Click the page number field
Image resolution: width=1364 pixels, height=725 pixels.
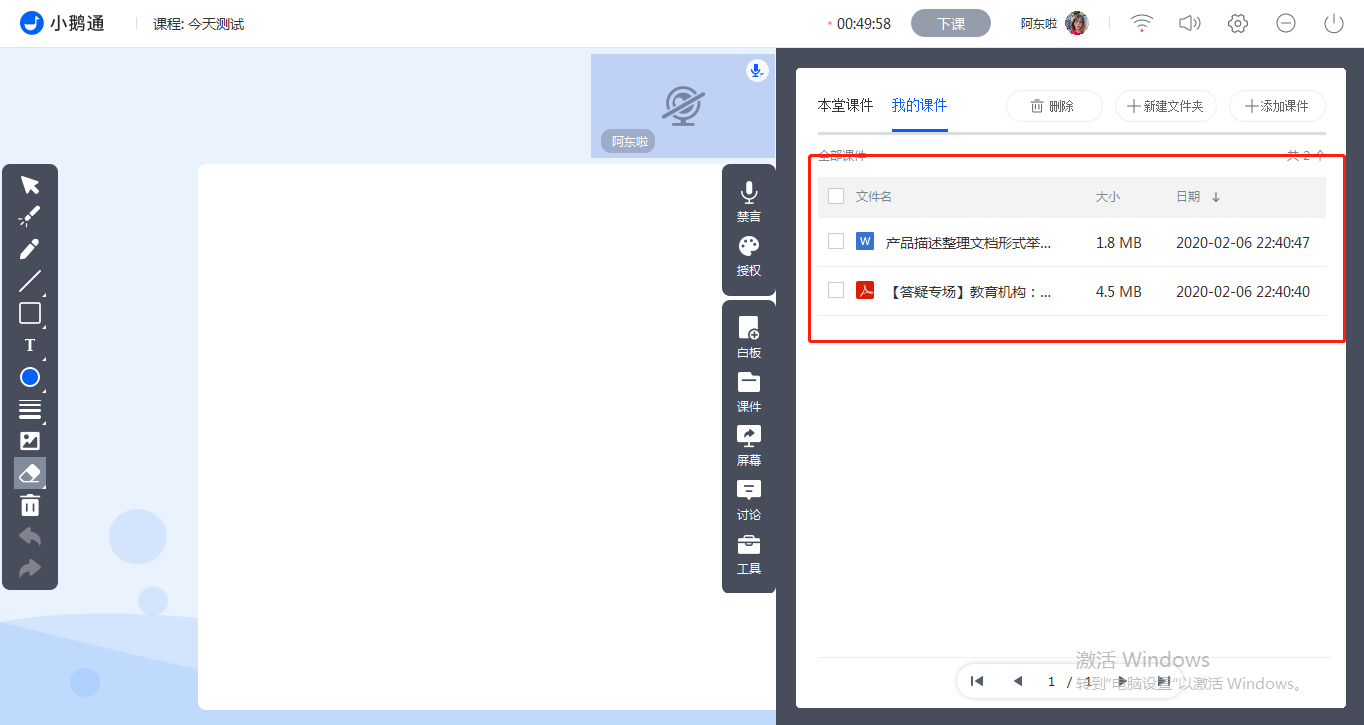click(x=1051, y=681)
